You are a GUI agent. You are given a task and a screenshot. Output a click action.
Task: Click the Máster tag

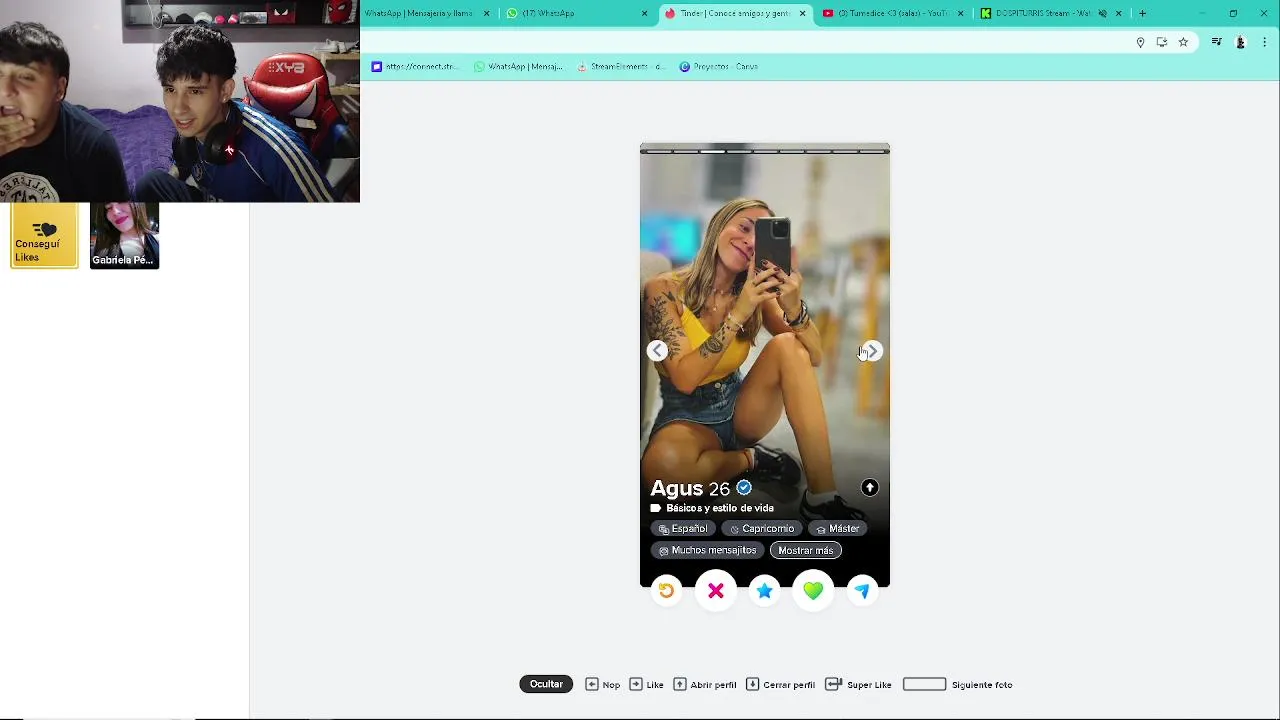point(837,528)
